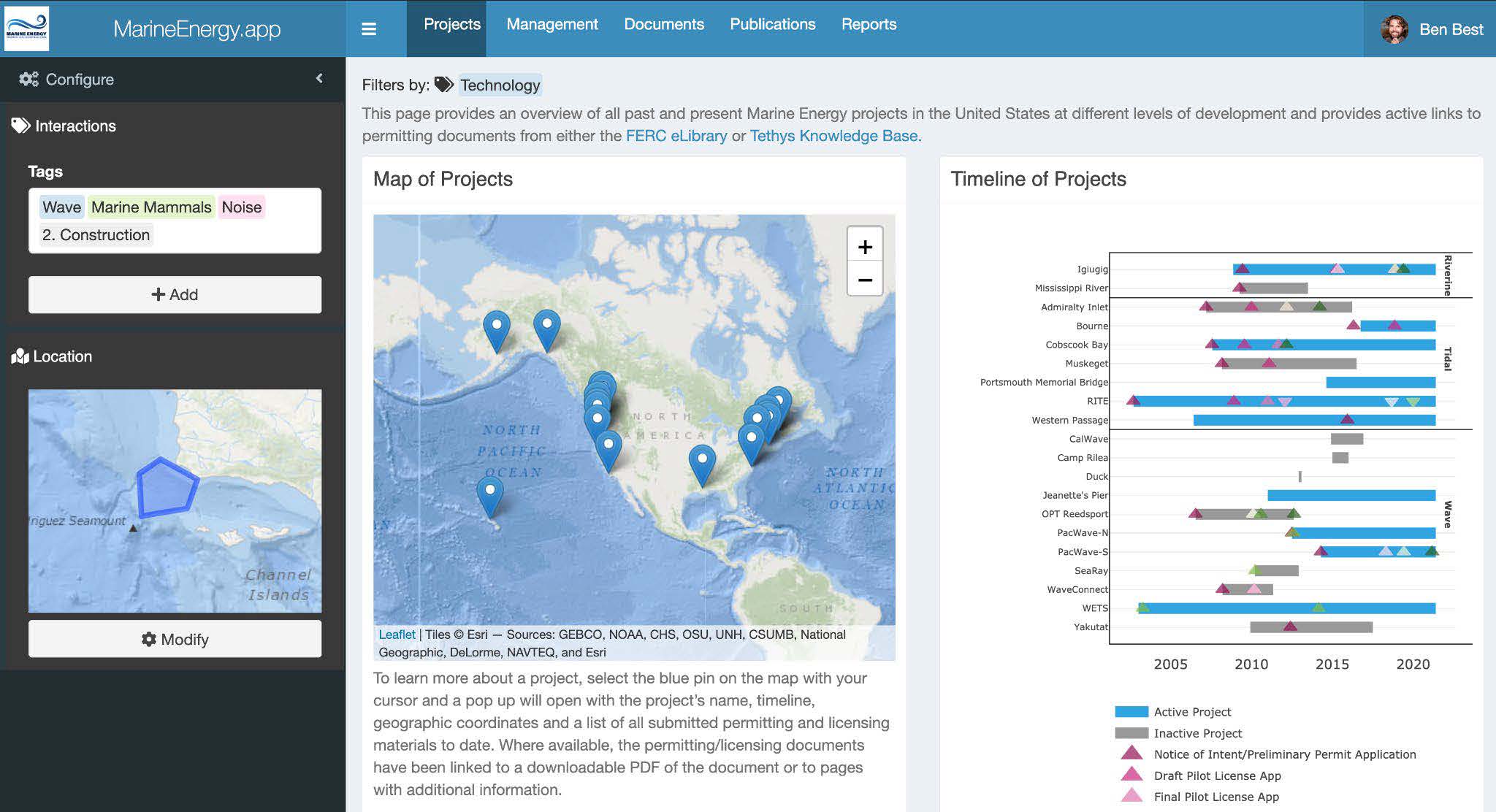This screenshot has height=812, width=1496.
Task: Select the 2. Construction tag
Action: point(96,235)
